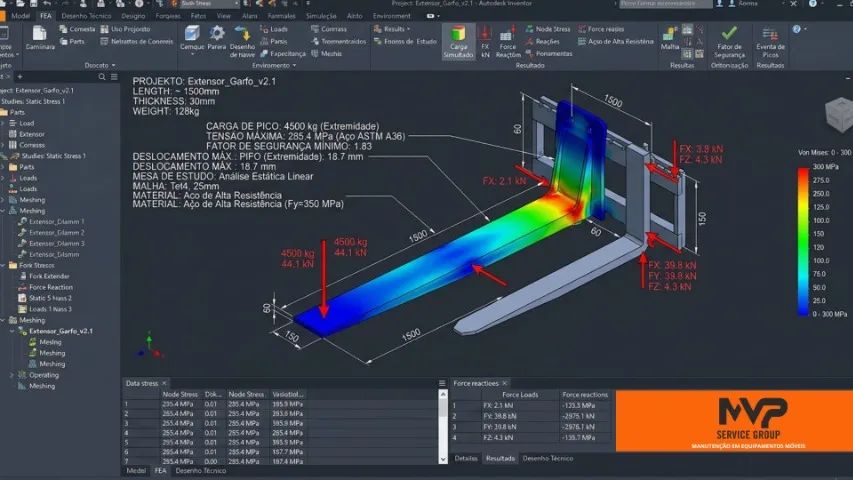The height and width of the screenshot is (480, 853).
Task: Click the Fator de Segurança checkmark icon
Action: 729,33
